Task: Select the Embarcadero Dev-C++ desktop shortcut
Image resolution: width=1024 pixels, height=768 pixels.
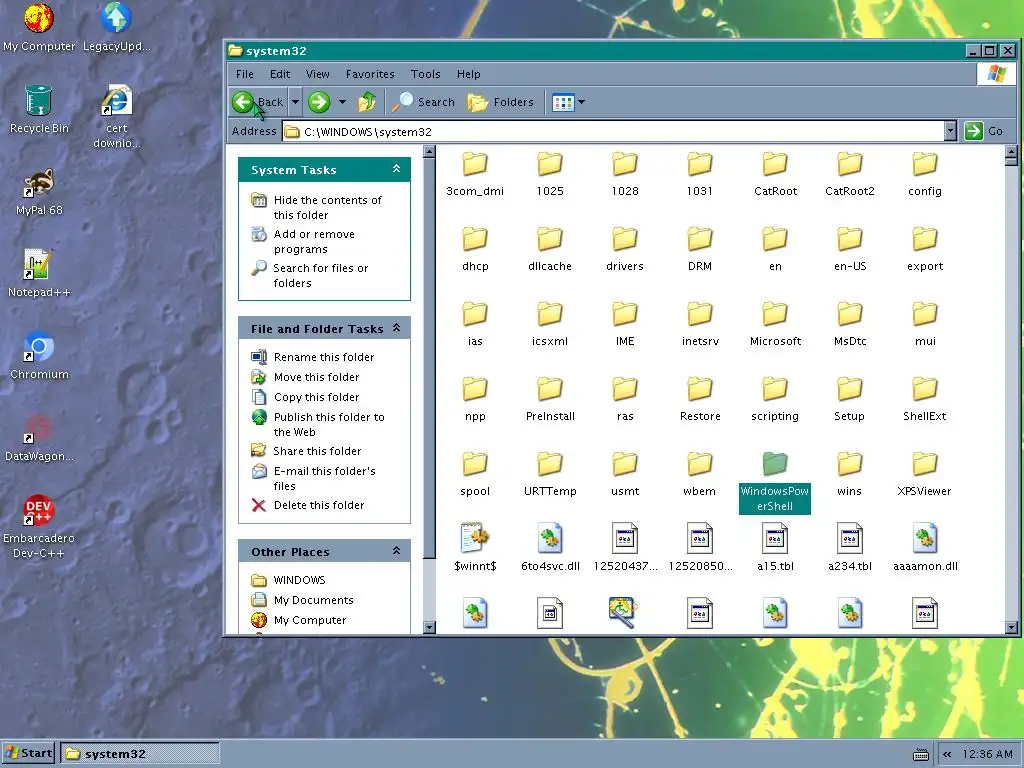Action: tap(39, 526)
